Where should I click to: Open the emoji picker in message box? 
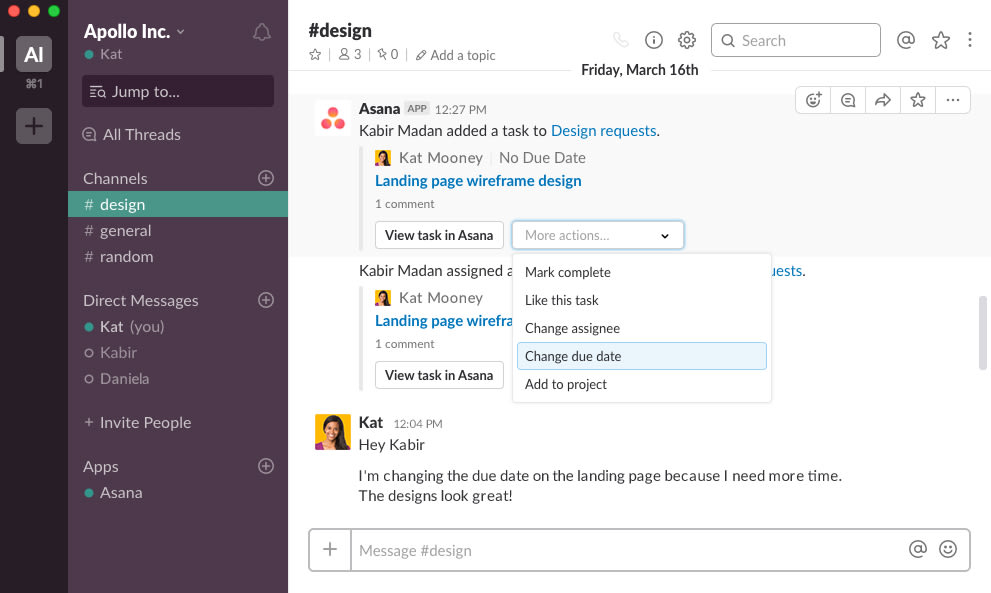(947, 549)
